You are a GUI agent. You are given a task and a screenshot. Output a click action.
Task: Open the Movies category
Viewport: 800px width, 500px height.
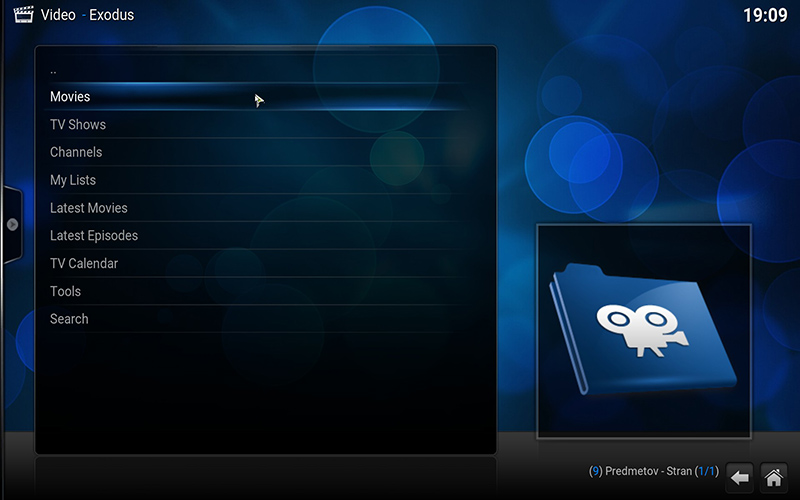pyautogui.click(x=70, y=97)
